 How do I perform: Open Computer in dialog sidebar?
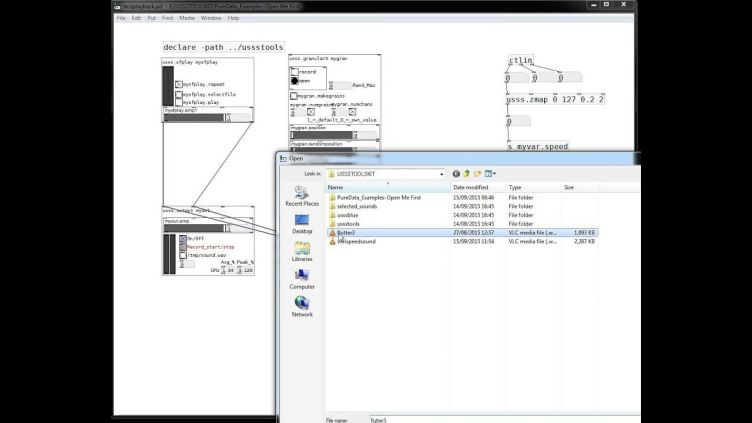coord(302,280)
